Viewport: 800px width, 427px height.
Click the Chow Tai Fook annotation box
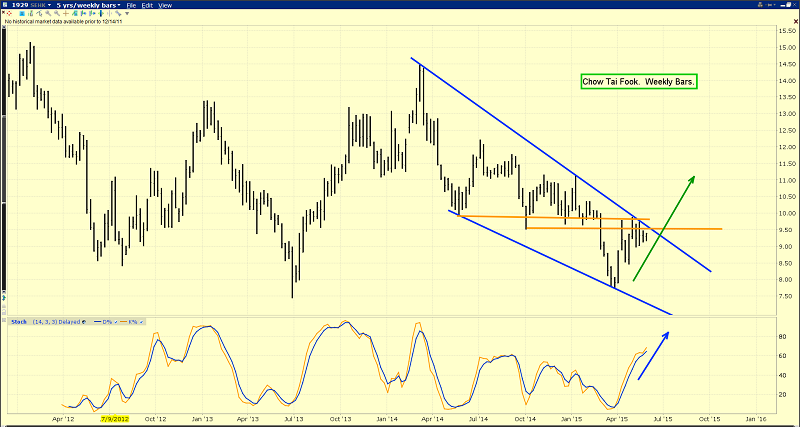(x=639, y=82)
